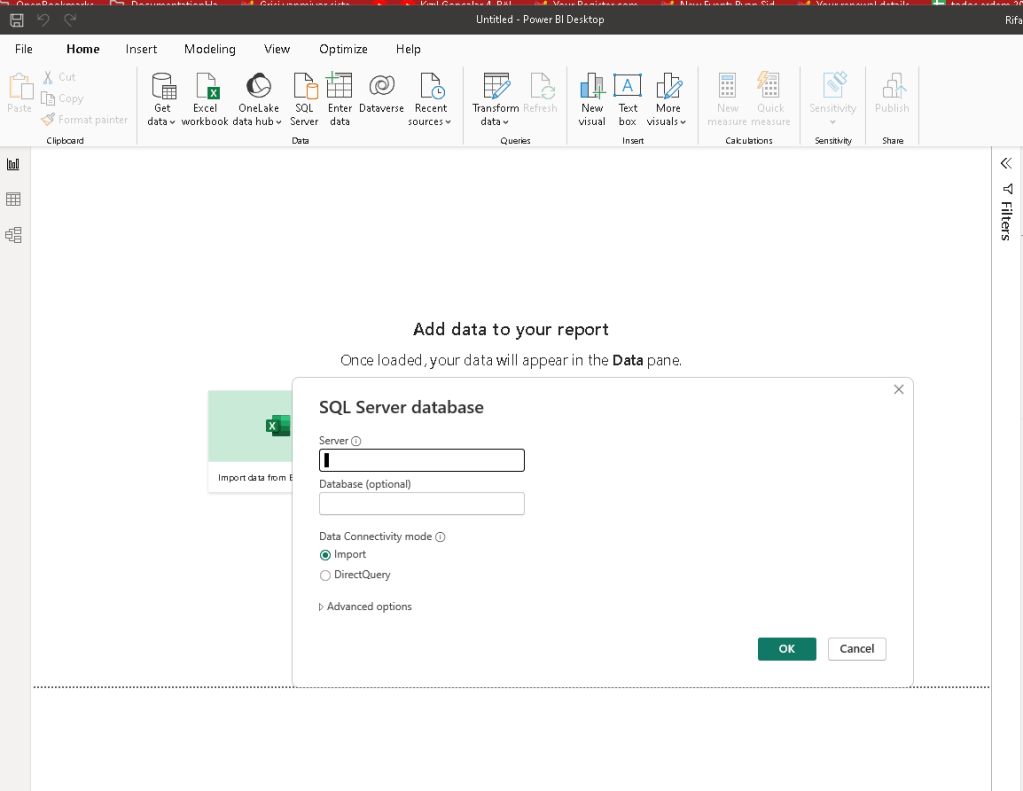Viewport: 1023px width, 791px height.
Task: Select the Format painter tool
Action: [85, 119]
